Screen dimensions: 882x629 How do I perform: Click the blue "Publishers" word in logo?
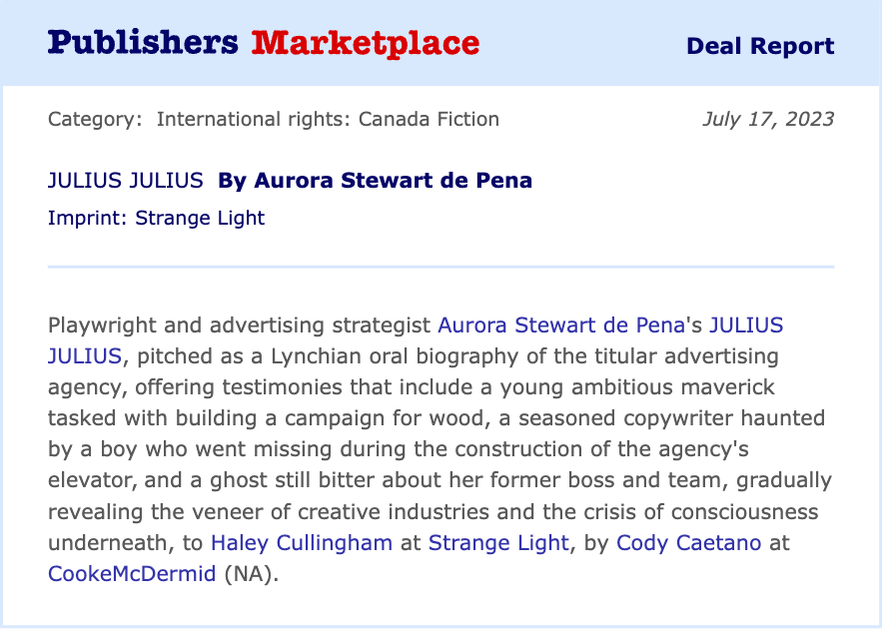(143, 44)
